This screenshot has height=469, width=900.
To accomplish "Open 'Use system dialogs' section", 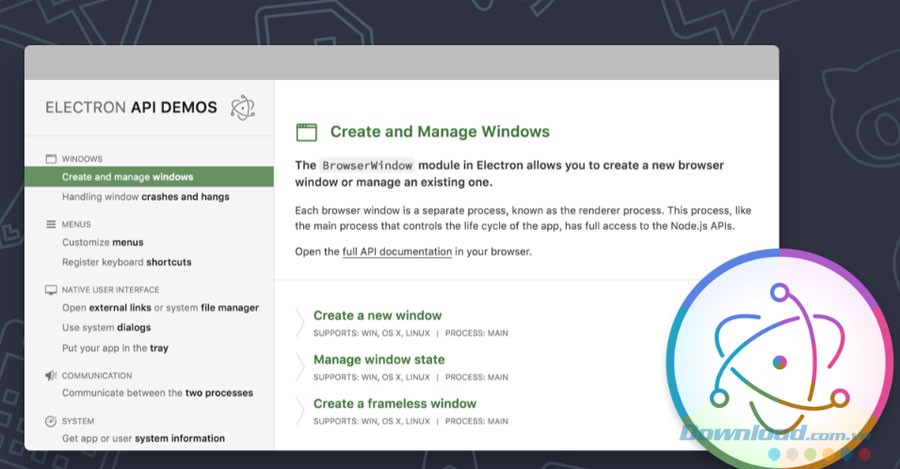I will [x=106, y=328].
